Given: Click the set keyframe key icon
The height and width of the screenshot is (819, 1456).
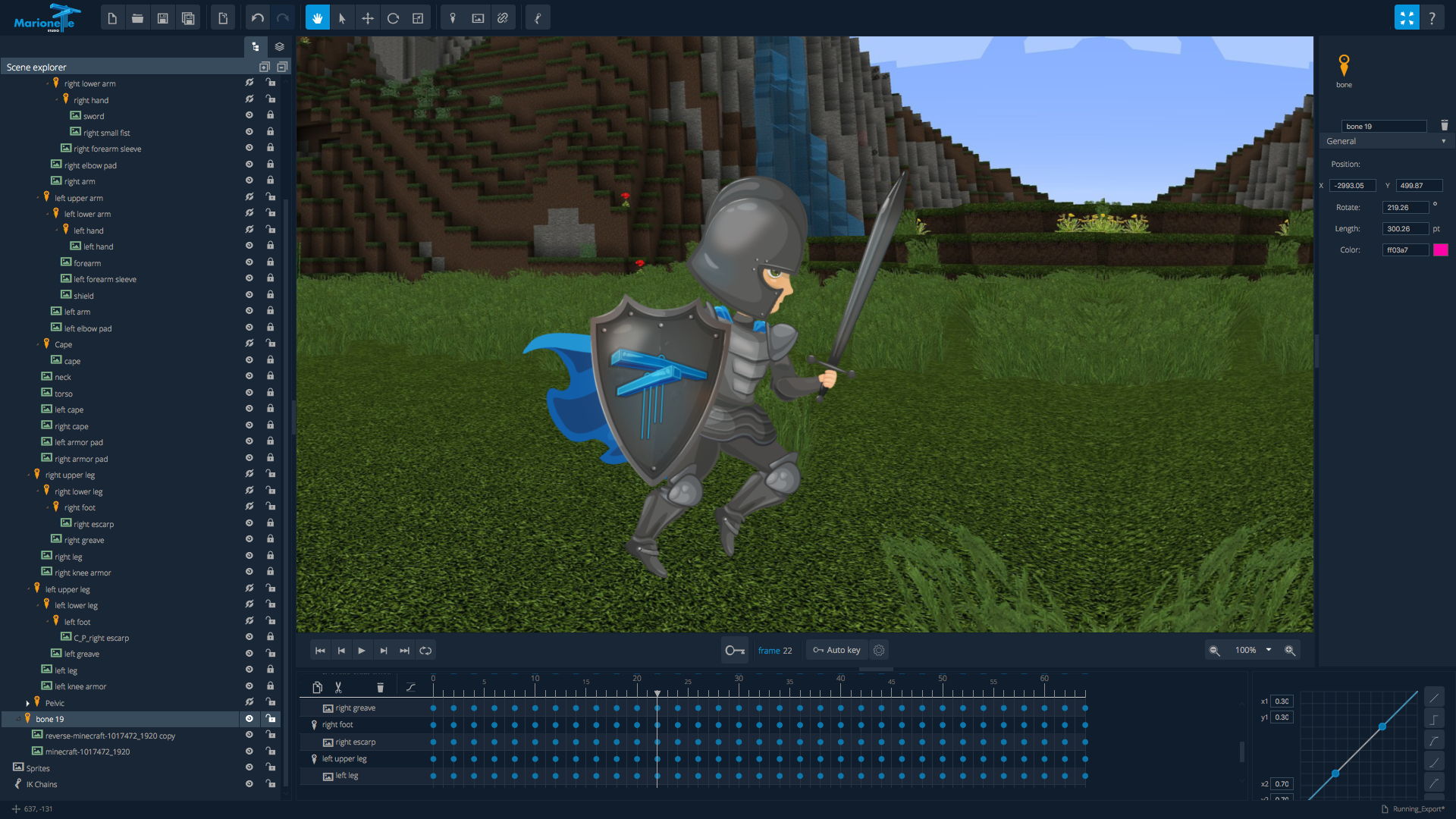Looking at the screenshot, I should [735, 651].
